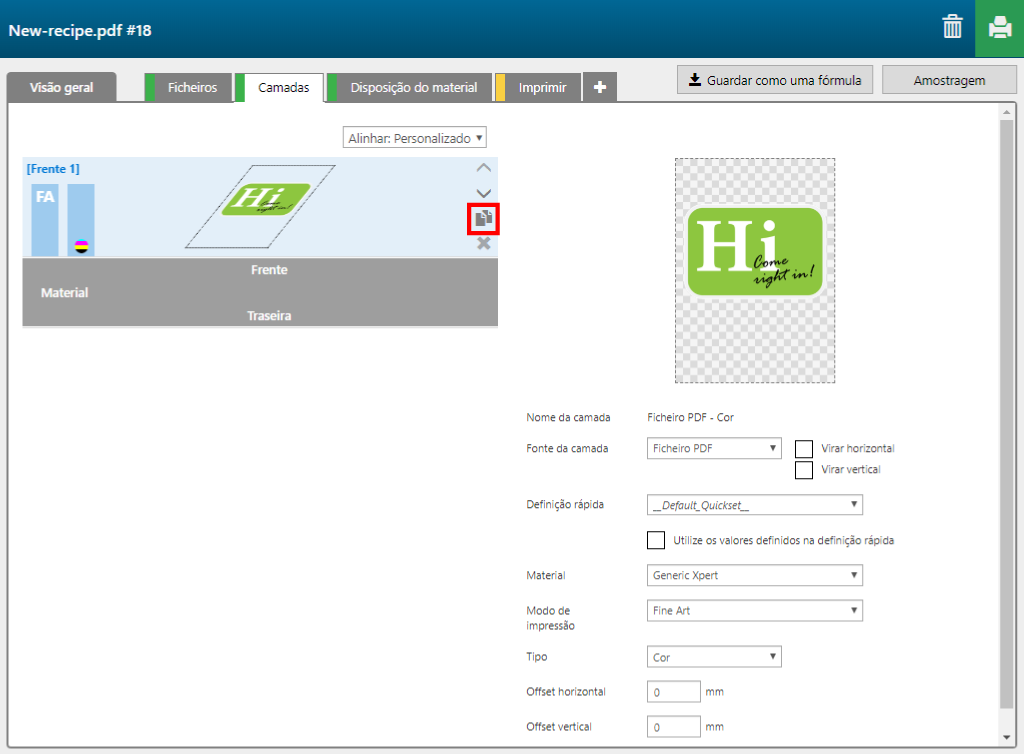This screenshot has height=754, width=1024.
Task: Move layer up with the chevron arrow
Action: point(483,168)
